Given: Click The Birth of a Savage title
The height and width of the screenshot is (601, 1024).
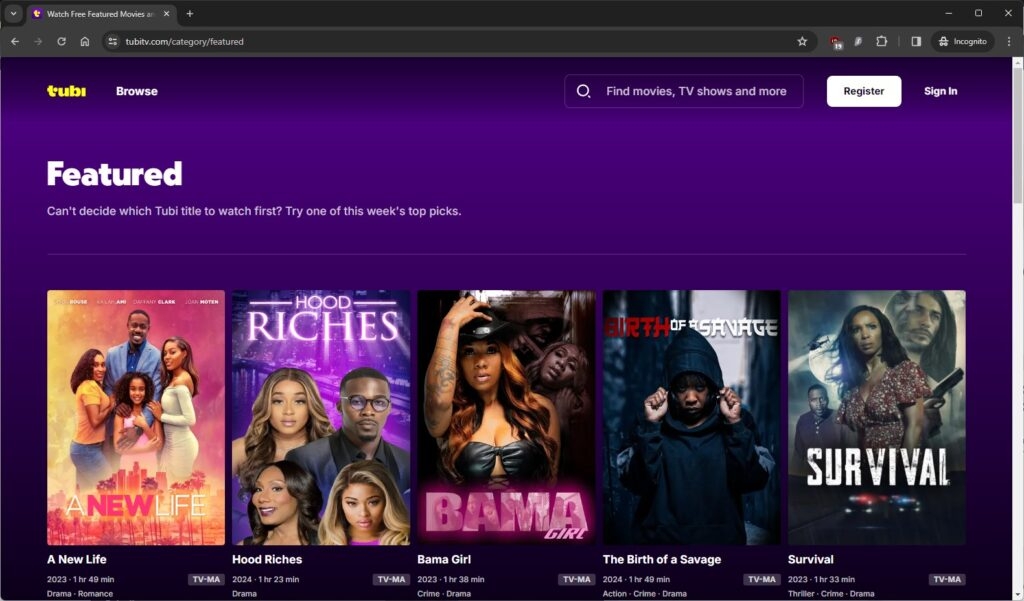Looking at the screenshot, I should coord(662,559).
